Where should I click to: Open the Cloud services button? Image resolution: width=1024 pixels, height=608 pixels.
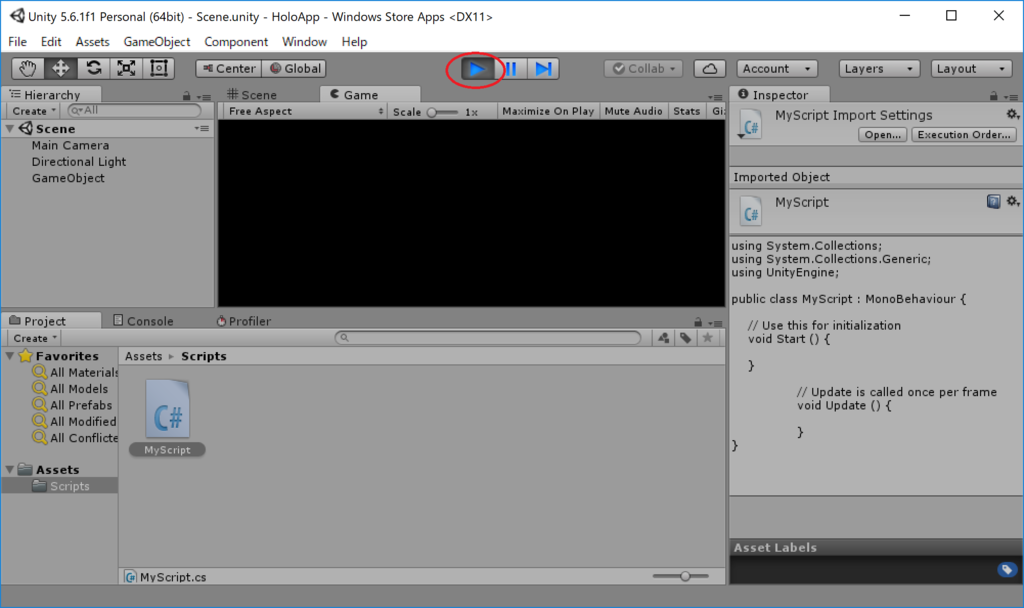(710, 69)
